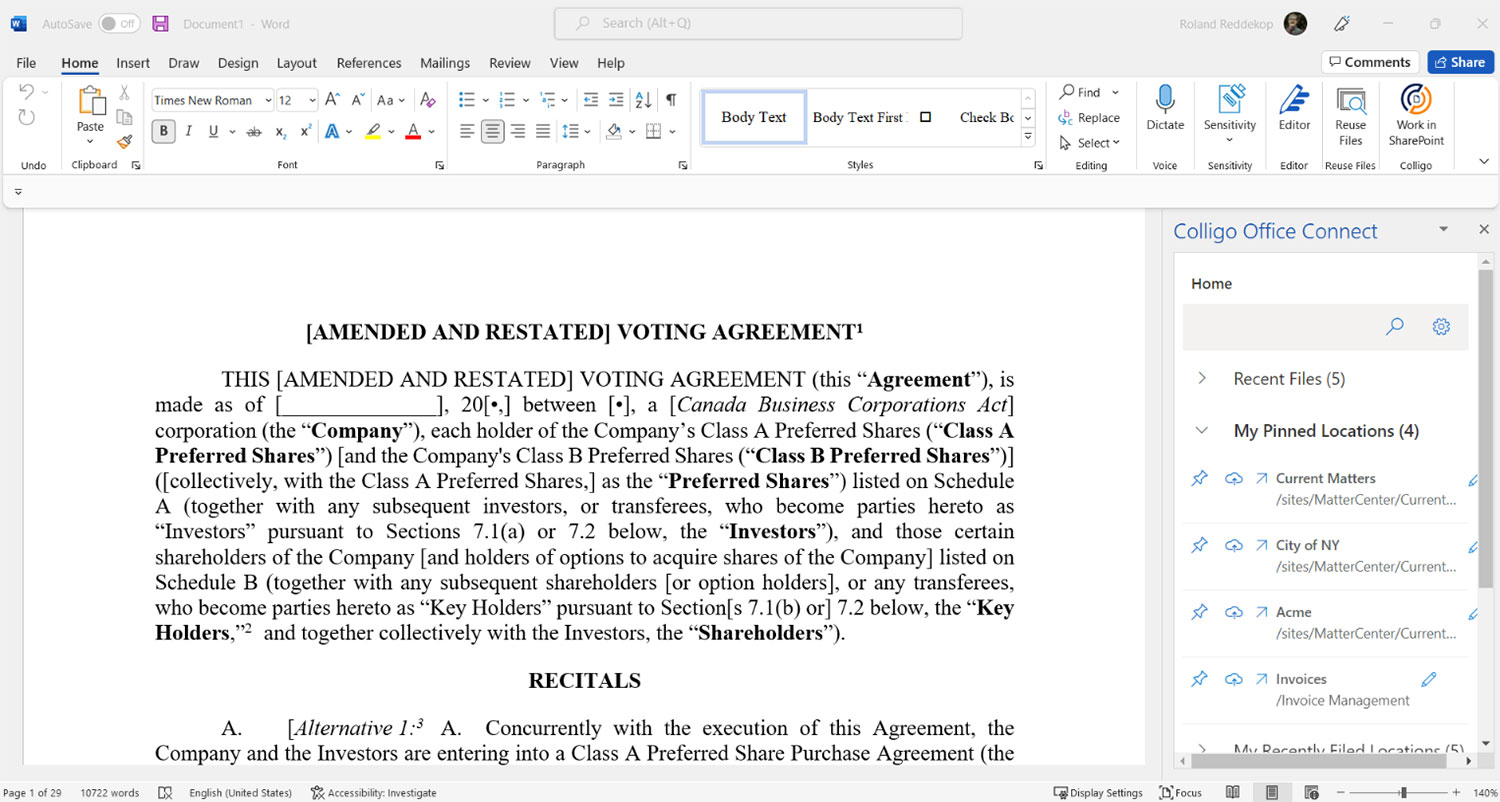
Task: Open the File menu
Action: [26, 63]
